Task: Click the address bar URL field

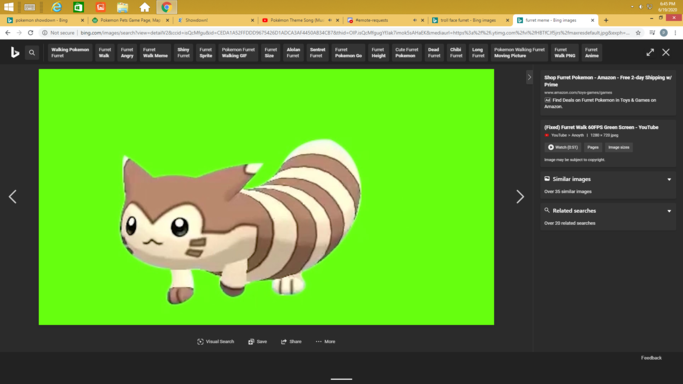Action: pyautogui.click(x=355, y=33)
